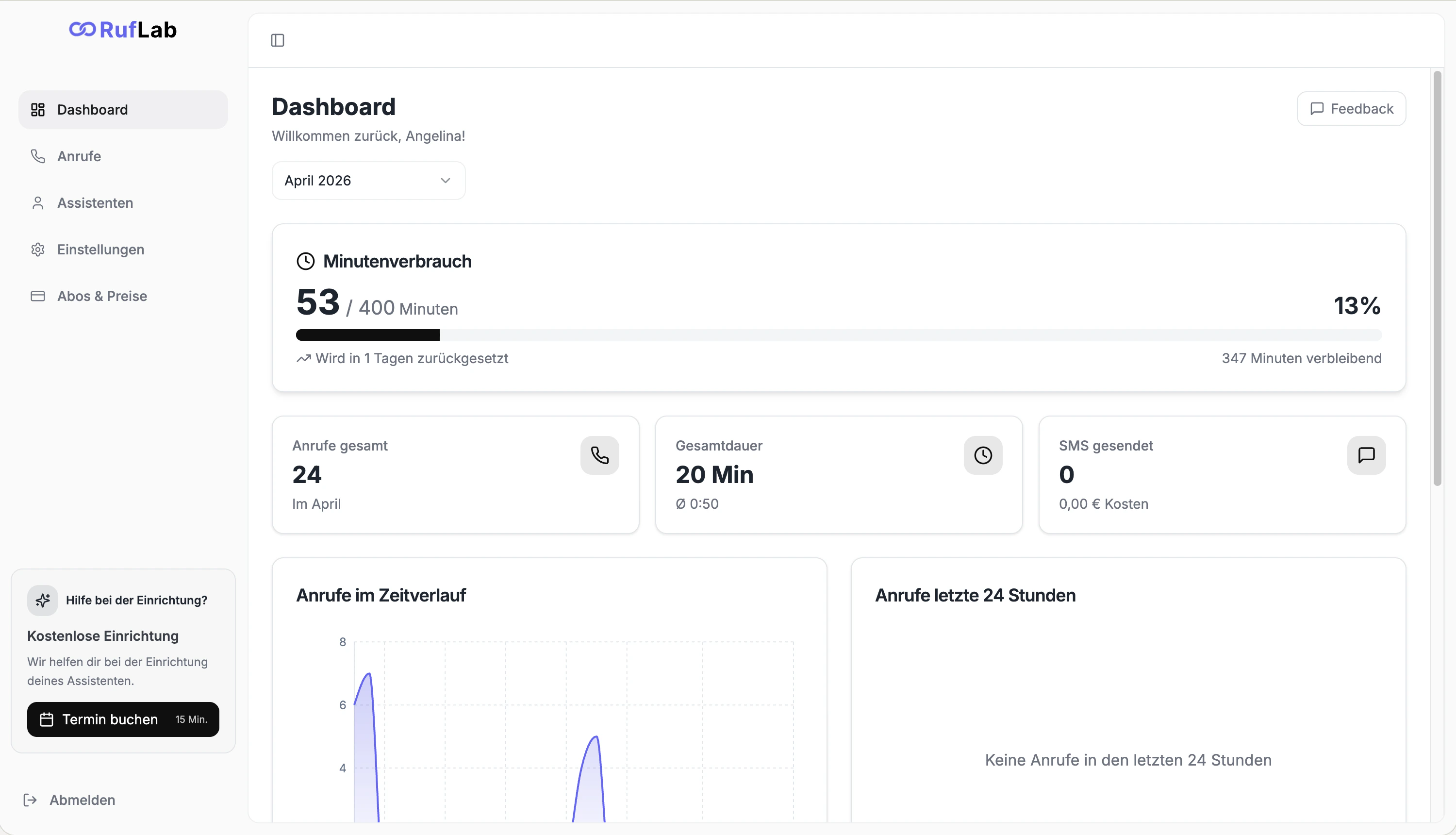The image size is (1456, 835).
Task: Click the 'Ø 0:50' average duration
Action: point(697,504)
